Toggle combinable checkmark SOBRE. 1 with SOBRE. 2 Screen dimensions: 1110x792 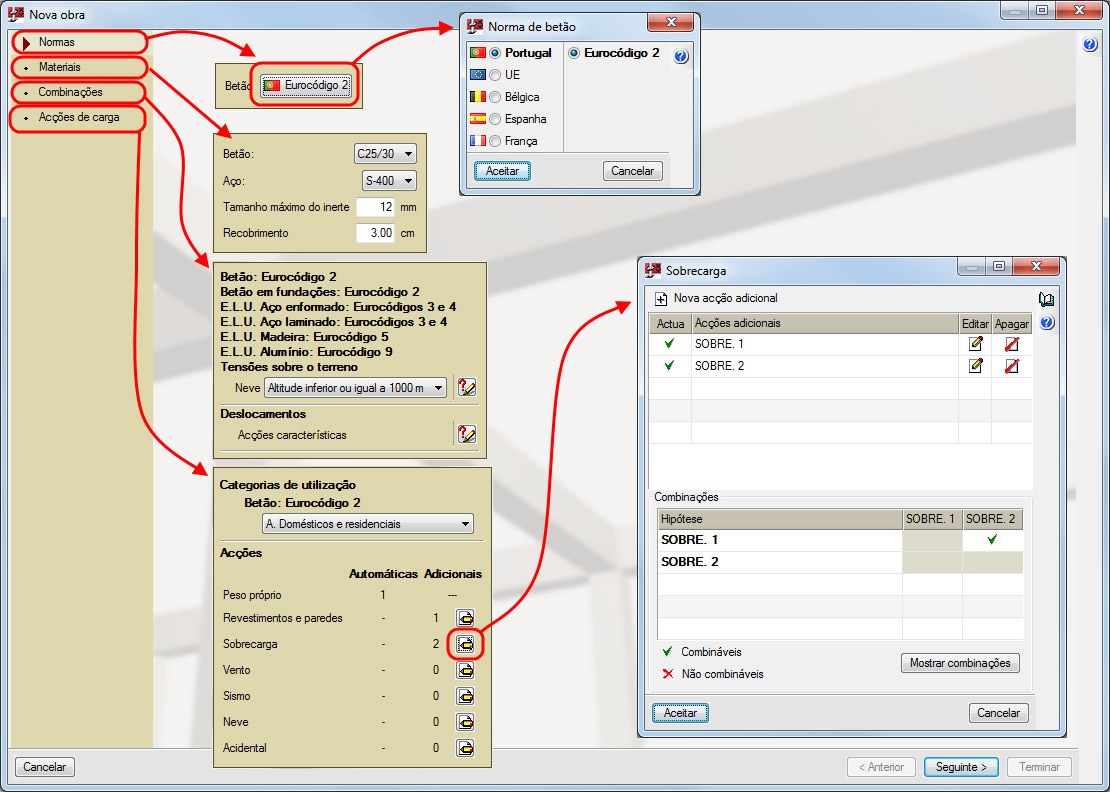coord(992,539)
